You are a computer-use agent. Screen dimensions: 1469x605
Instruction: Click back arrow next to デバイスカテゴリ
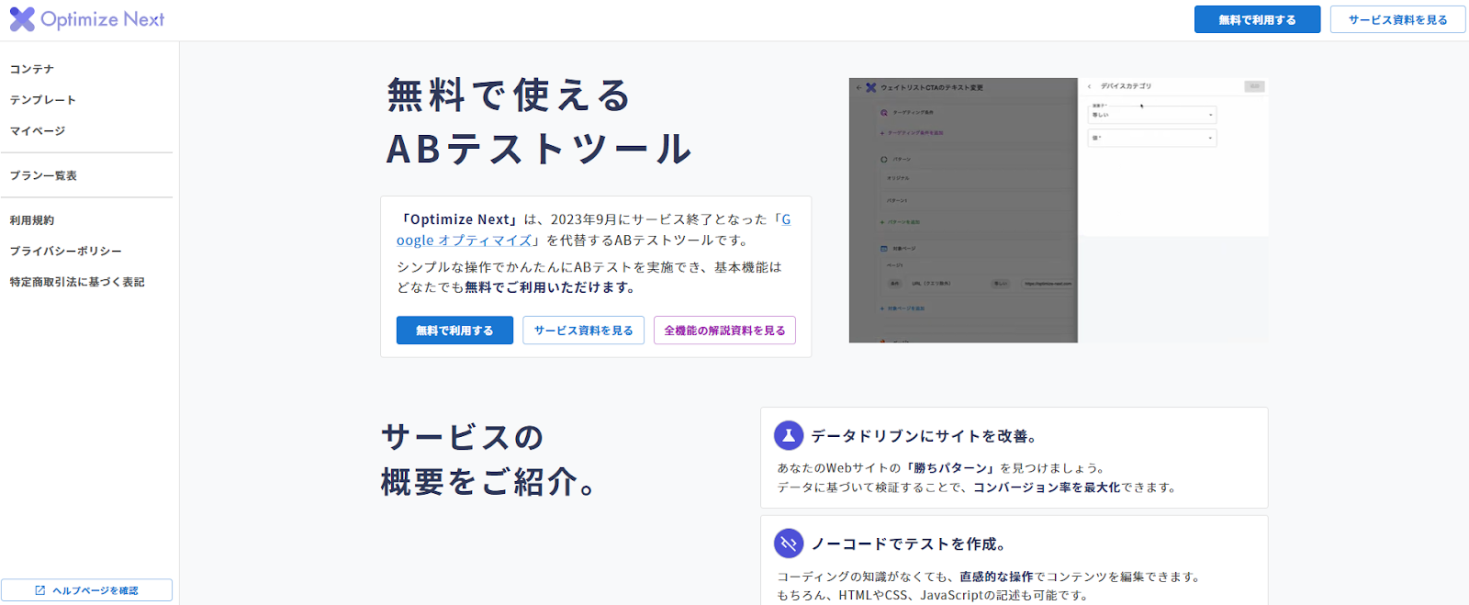point(1089,87)
